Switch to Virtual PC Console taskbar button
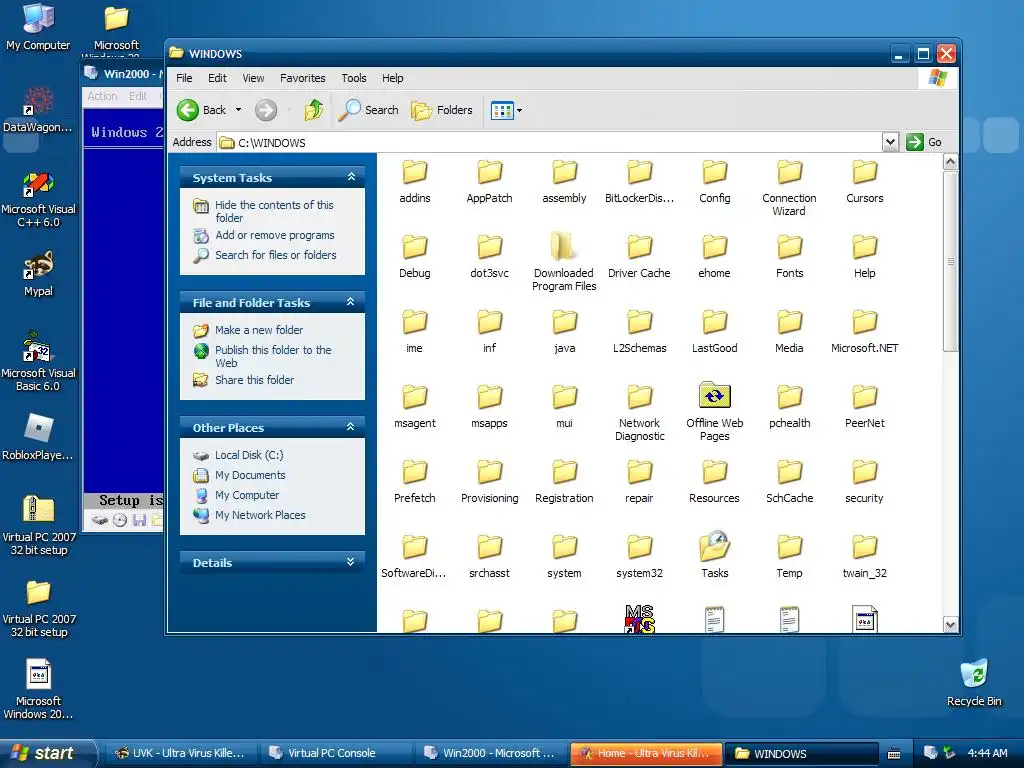The height and width of the screenshot is (768, 1024). pyautogui.click(x=336, y=753)
